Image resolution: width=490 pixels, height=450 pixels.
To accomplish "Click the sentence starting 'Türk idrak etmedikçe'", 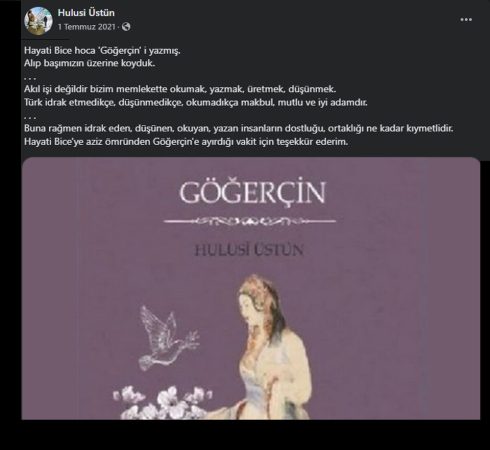I will [196, 102].
